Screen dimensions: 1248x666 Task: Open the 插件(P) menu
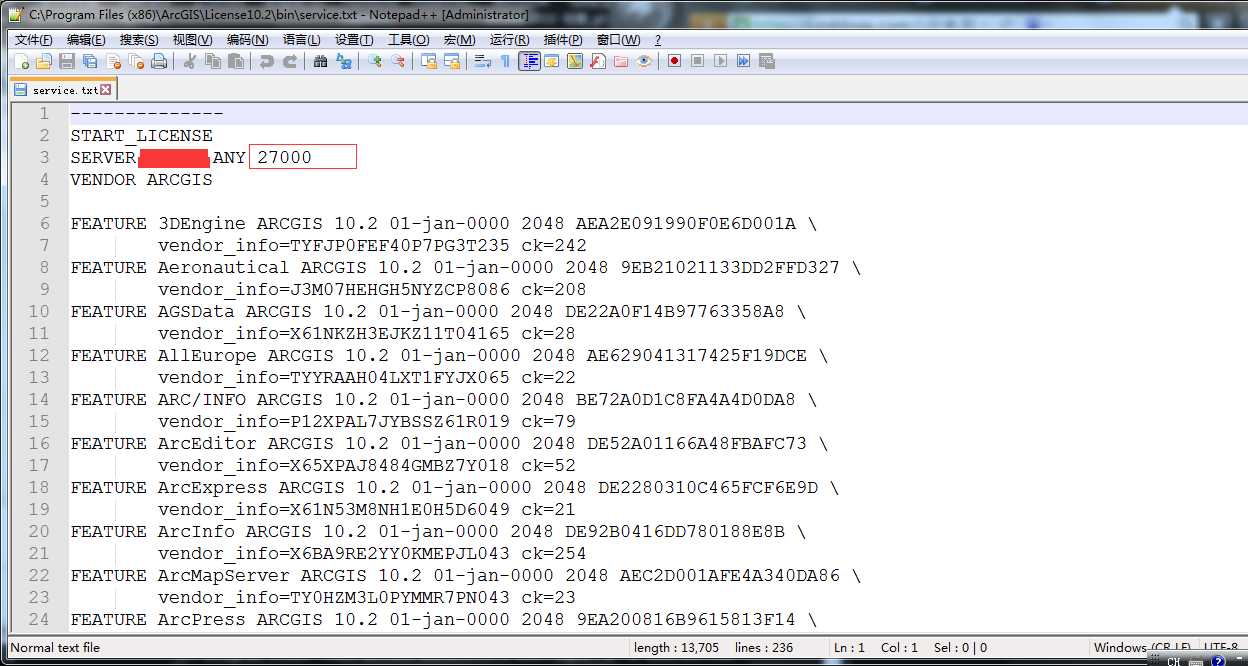coord(563,40)
